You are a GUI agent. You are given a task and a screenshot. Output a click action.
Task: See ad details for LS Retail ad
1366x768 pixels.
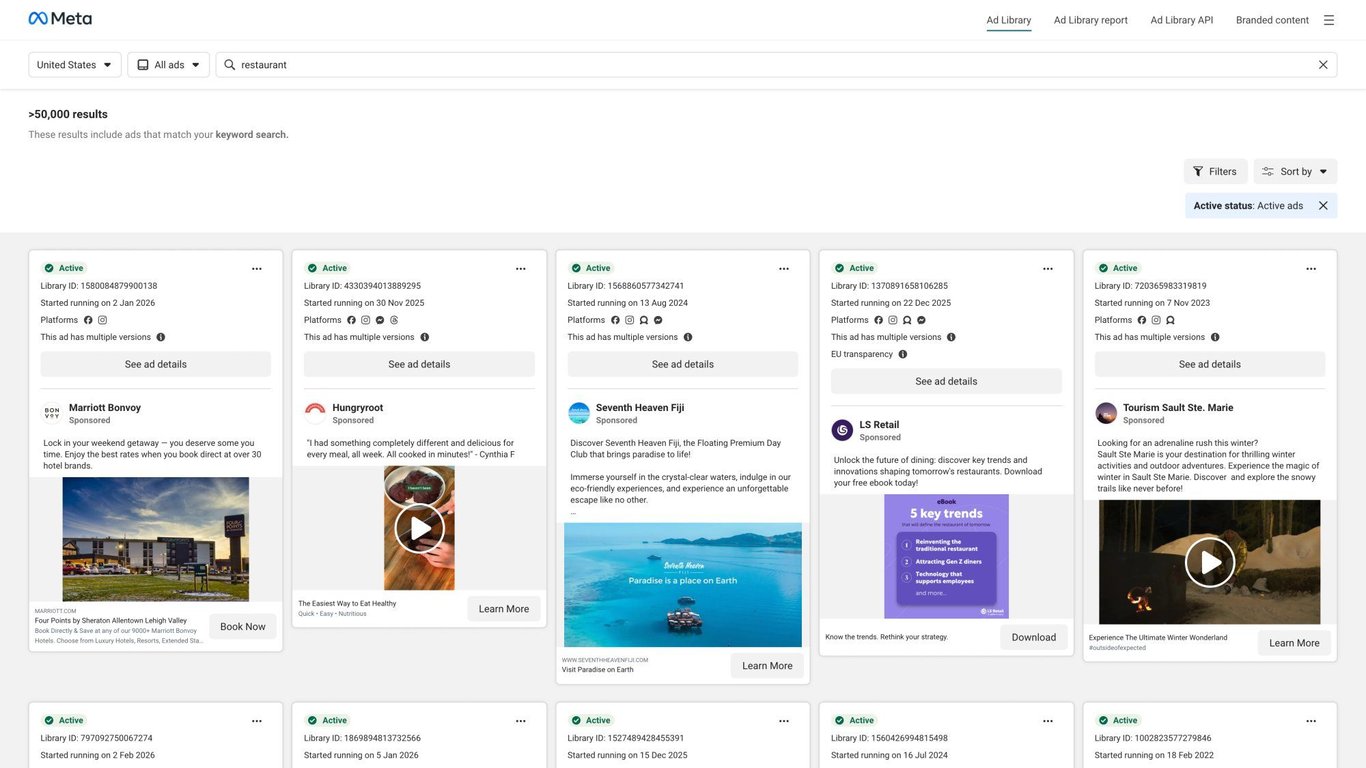coord(946,381)
